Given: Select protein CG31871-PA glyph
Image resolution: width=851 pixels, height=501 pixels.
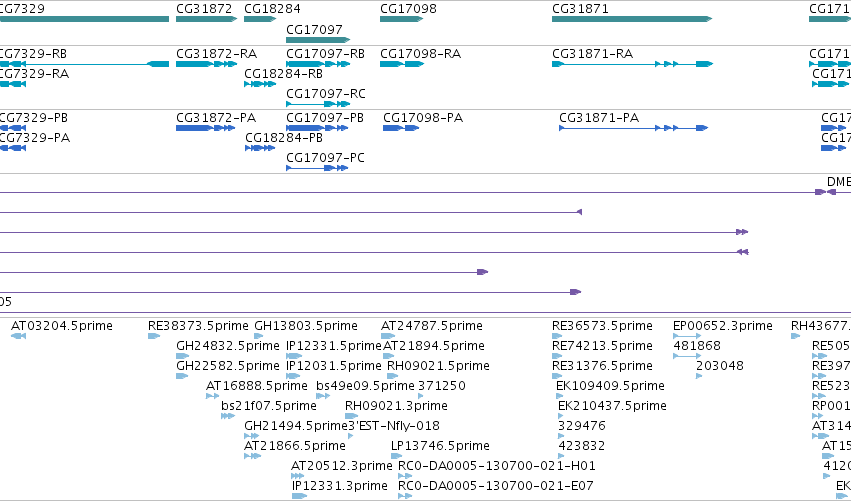Looking at the screenshot, I should pos(634,128).
